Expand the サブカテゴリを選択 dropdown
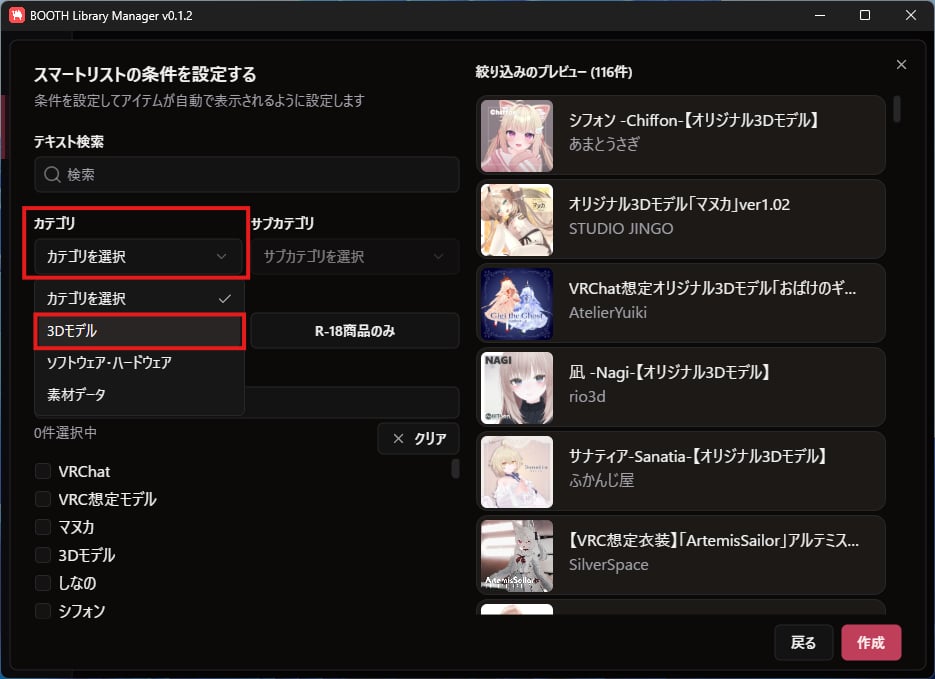The image size is (935, 679). (x=354, y=256)
